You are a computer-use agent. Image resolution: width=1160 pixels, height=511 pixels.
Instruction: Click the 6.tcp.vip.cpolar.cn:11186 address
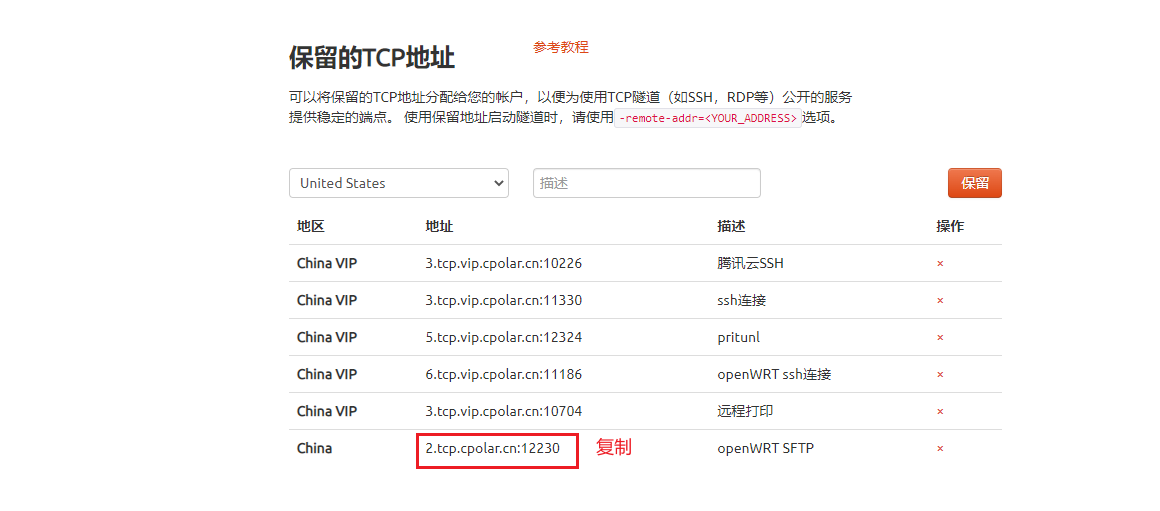[x=503, y=374]
